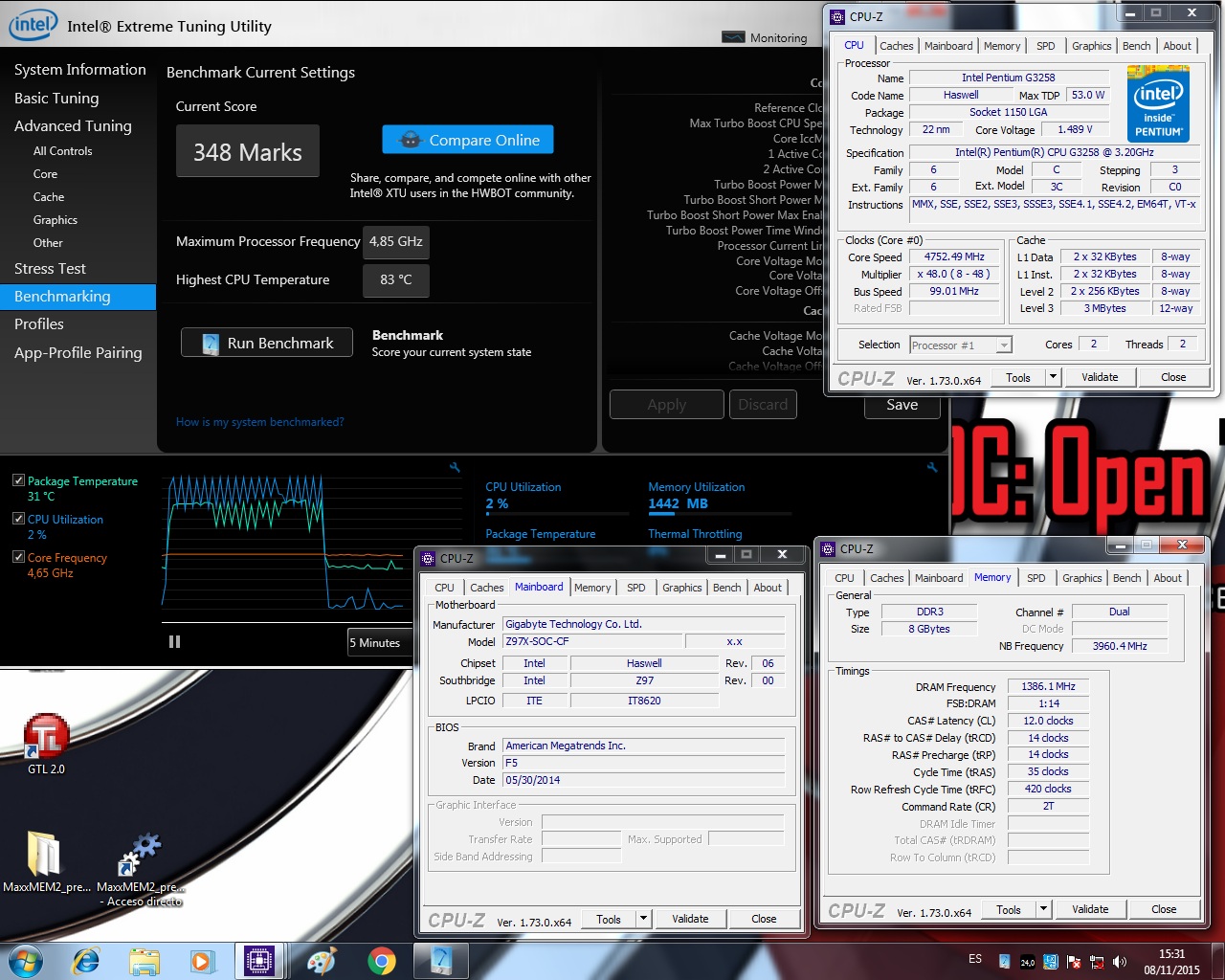Open the 5 Minutes time range dropdown
The image size is (1225, 980).
[380, 642]
